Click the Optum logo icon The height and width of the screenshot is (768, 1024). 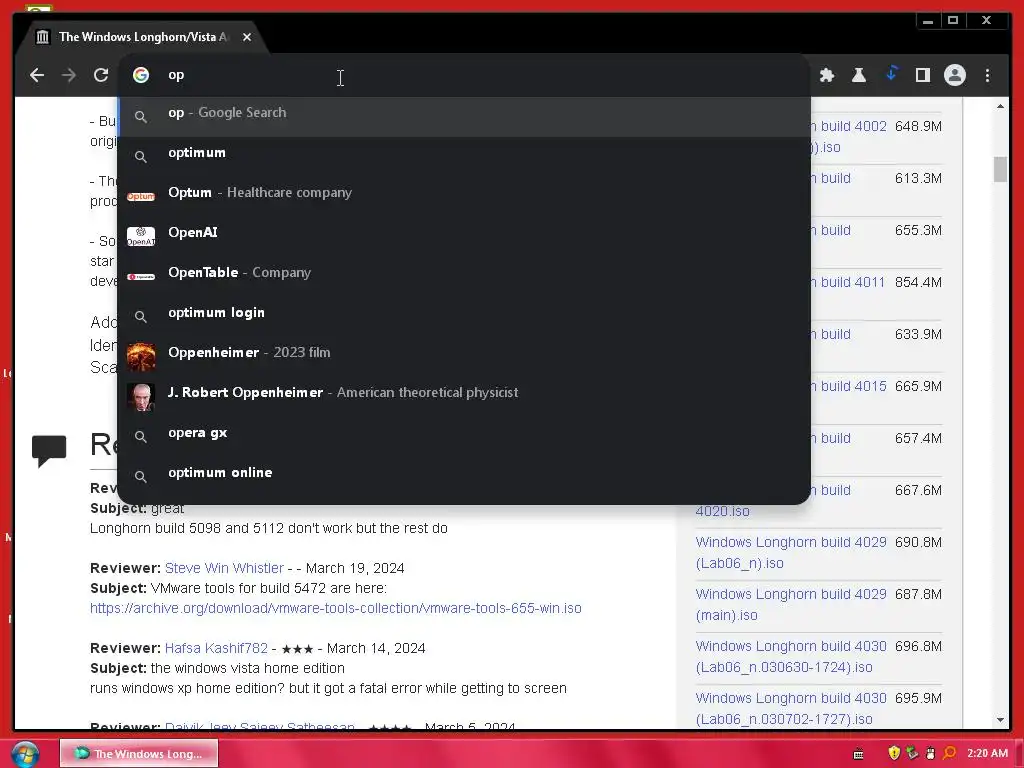pyautogui.click(x=140, y=196)
